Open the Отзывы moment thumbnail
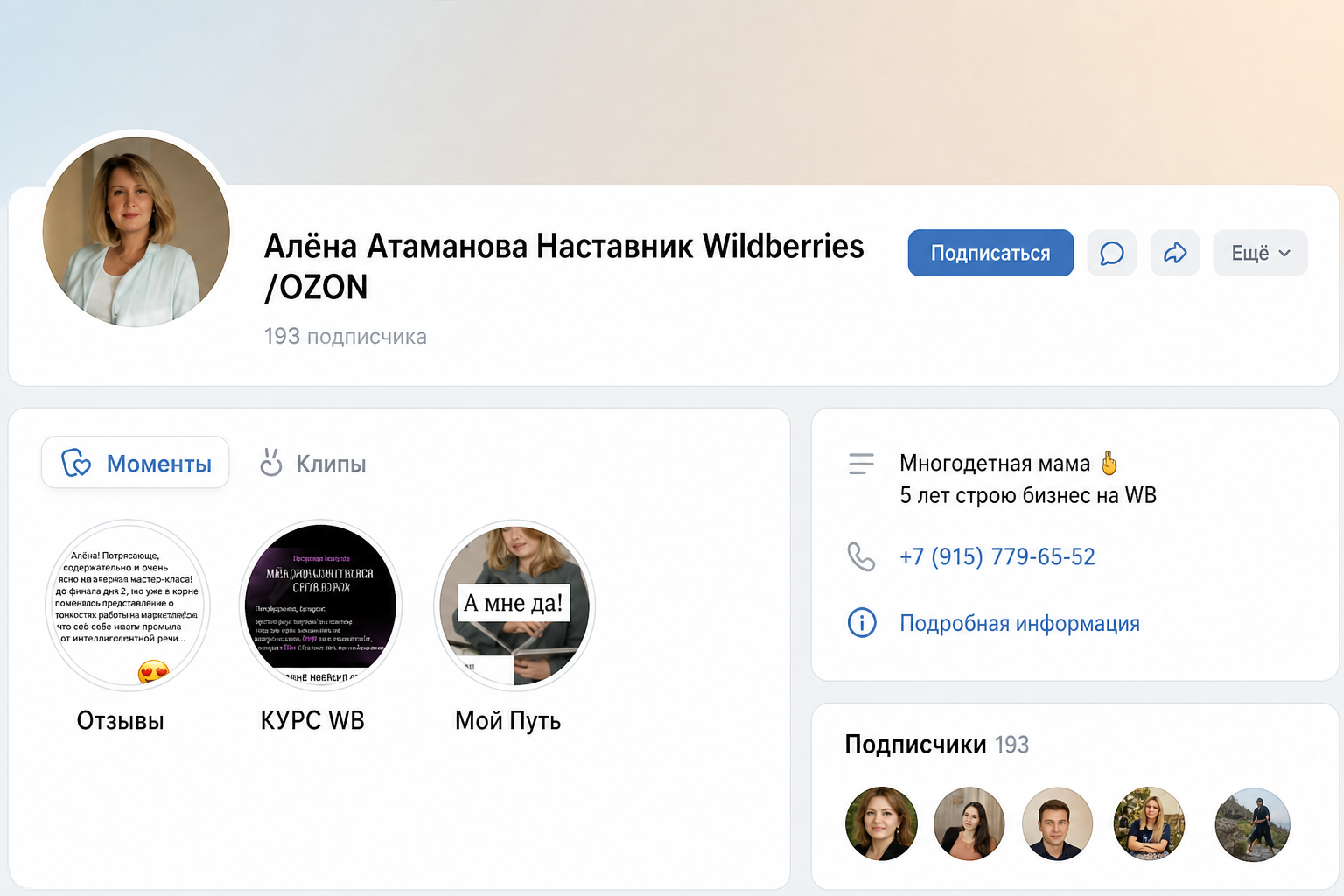 [x=128, y=605]
